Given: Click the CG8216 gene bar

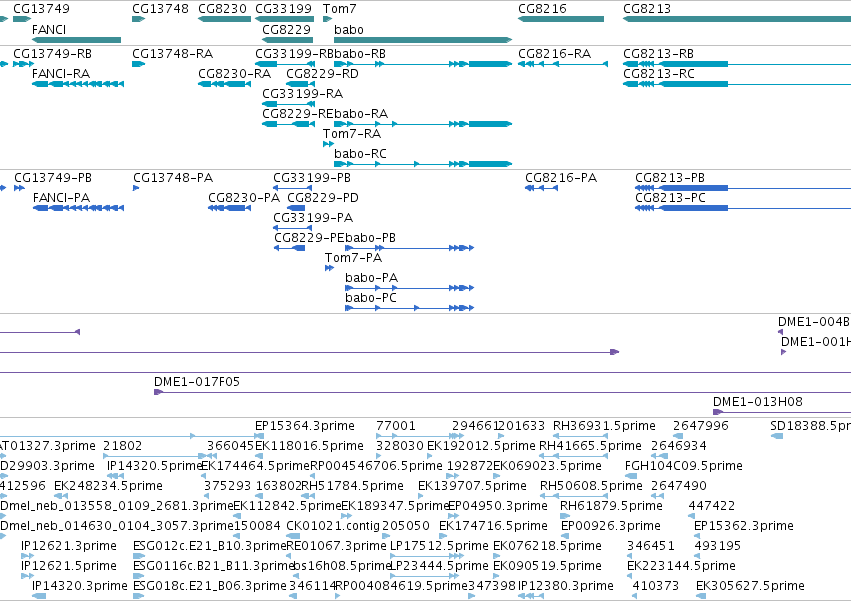Looking at the screenshot, I should click(x=561, y=19).
